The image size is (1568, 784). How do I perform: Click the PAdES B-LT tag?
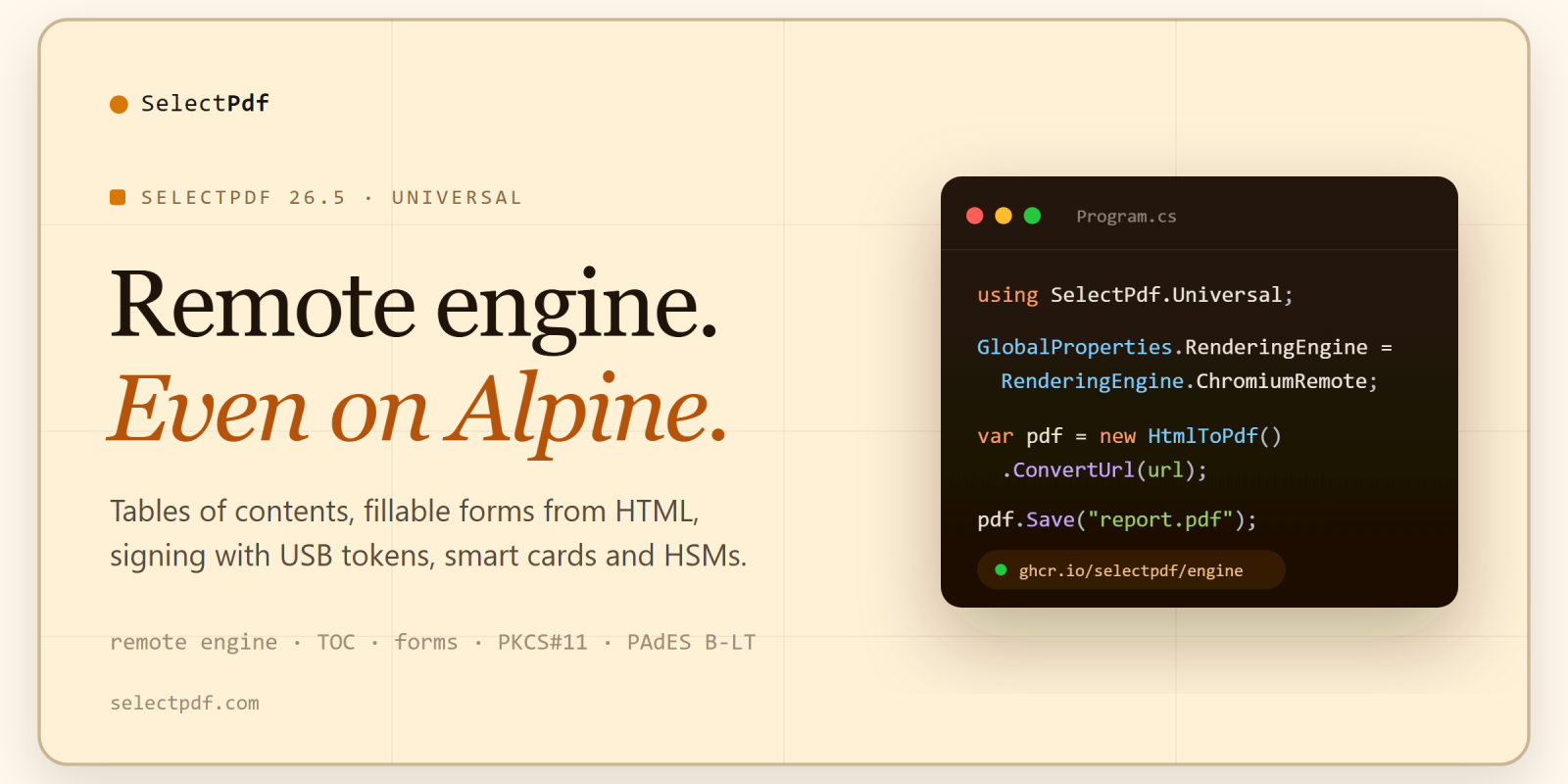[x=691, y=642]
